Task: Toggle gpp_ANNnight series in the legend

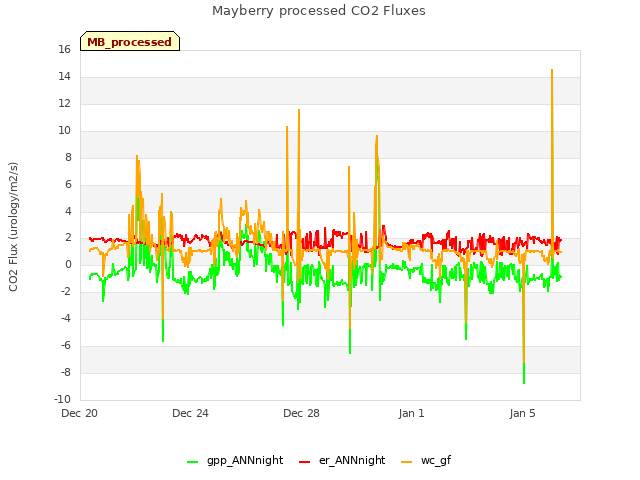Action: pos(235,460)
